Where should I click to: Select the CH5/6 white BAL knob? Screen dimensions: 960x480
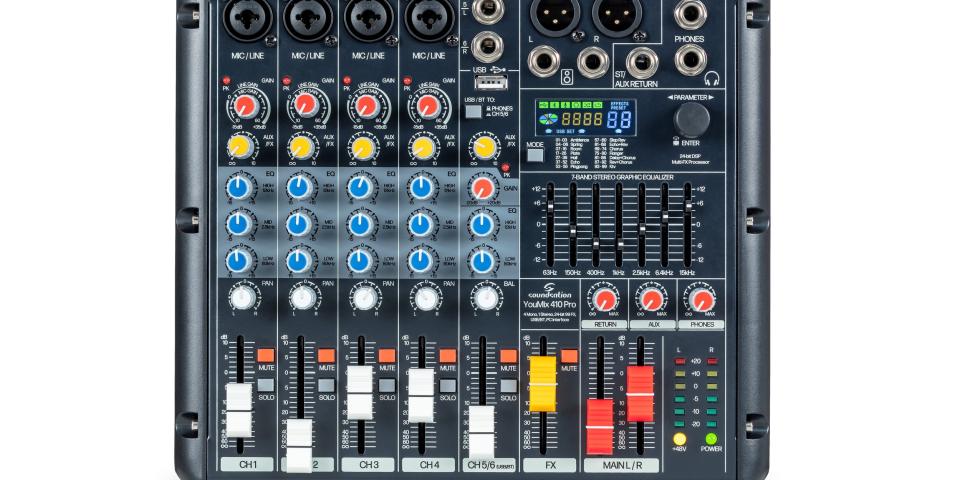tap(487, 298)
